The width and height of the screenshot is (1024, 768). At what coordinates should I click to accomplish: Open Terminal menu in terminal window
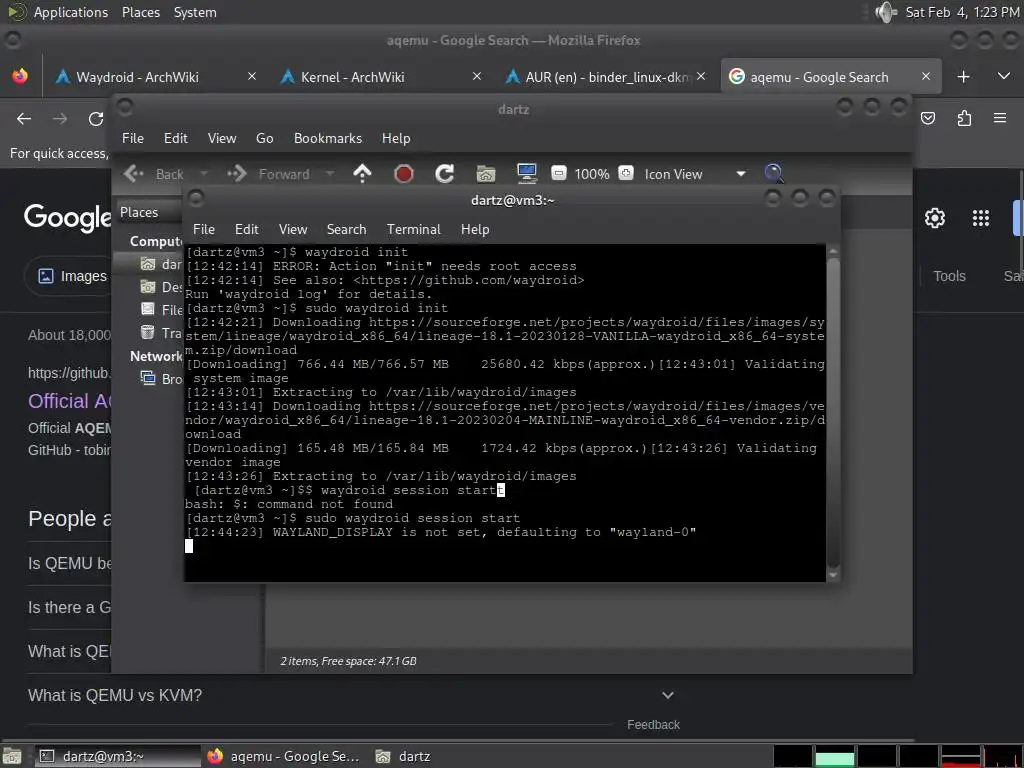click(413, 229)
